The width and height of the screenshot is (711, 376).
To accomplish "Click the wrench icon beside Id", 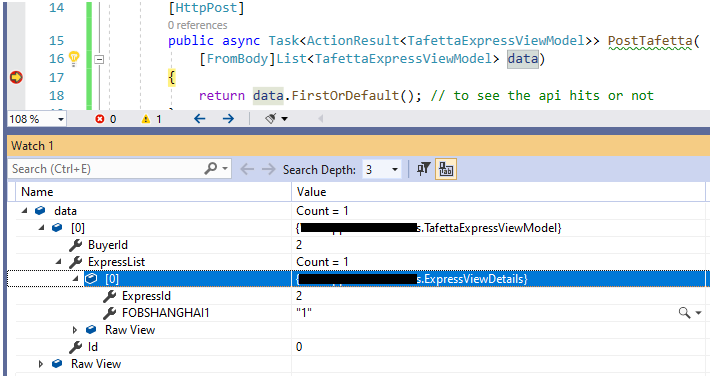I will pyautogui.click(x=75, y=347).
